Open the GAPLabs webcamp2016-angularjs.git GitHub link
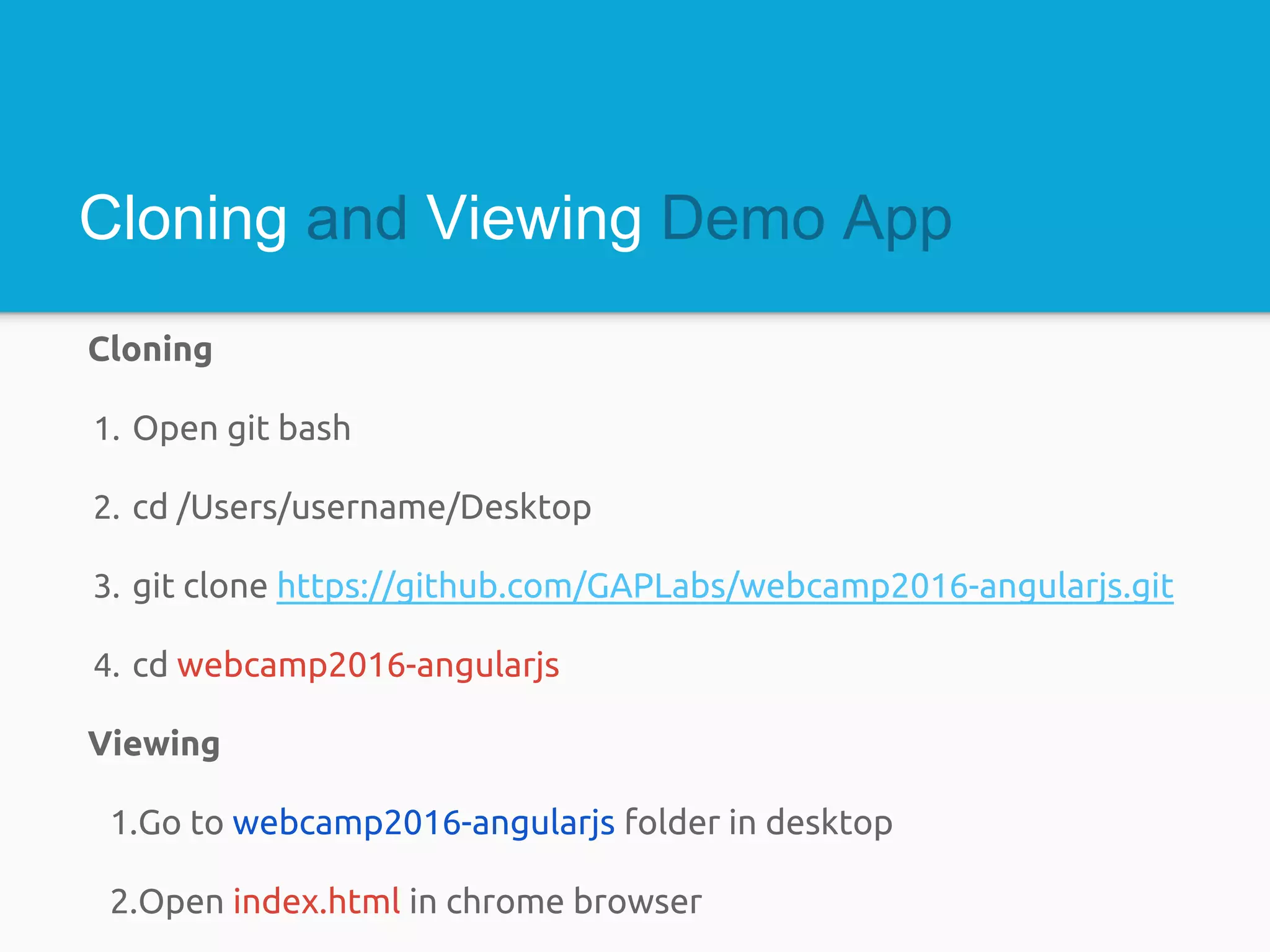The image size is (1270, 952). point(725,586)
